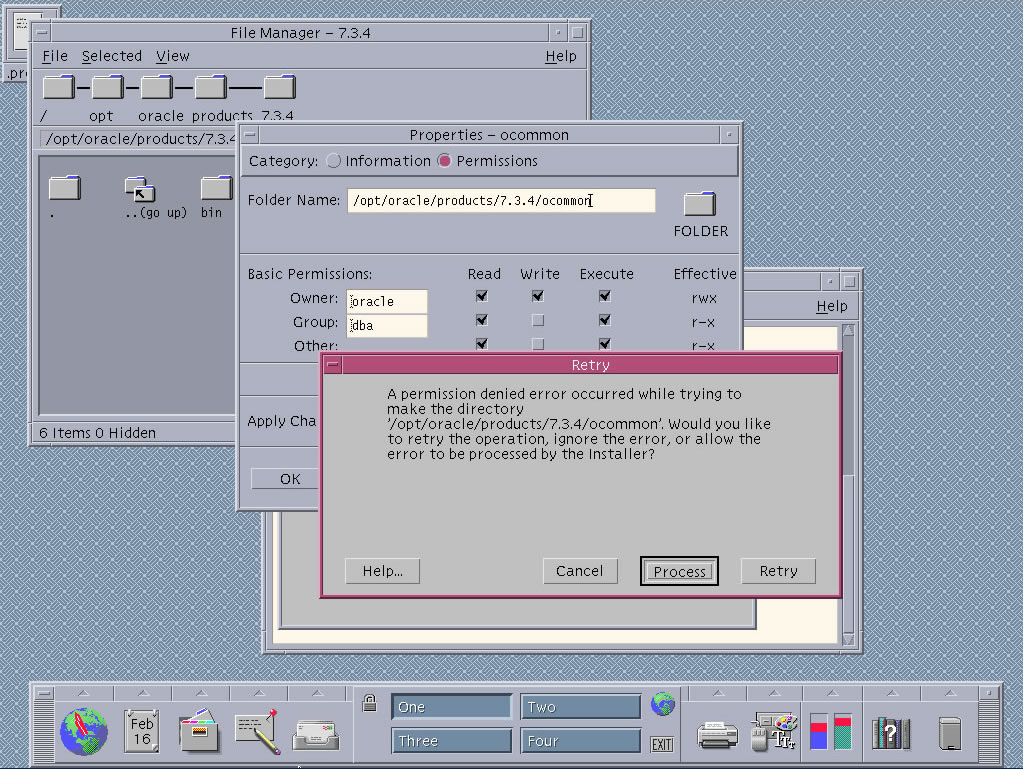1023x769 pixels.
Task: Click the Trash can icon
Action: tap(949, 733)
